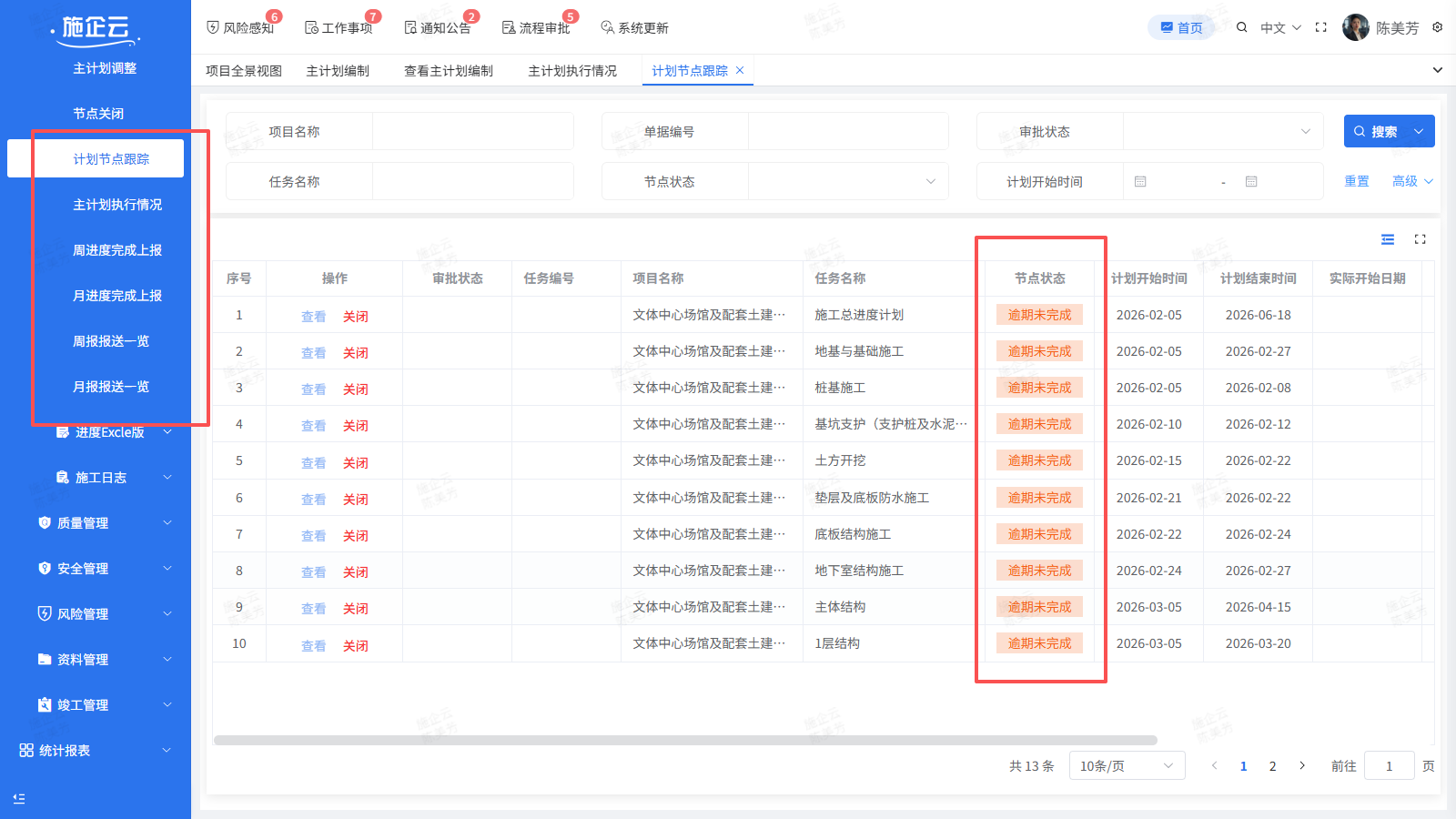Toggle fullscreen icon in top header
This screenshot has height=819, width=1456.
(x=1321, y=27)
